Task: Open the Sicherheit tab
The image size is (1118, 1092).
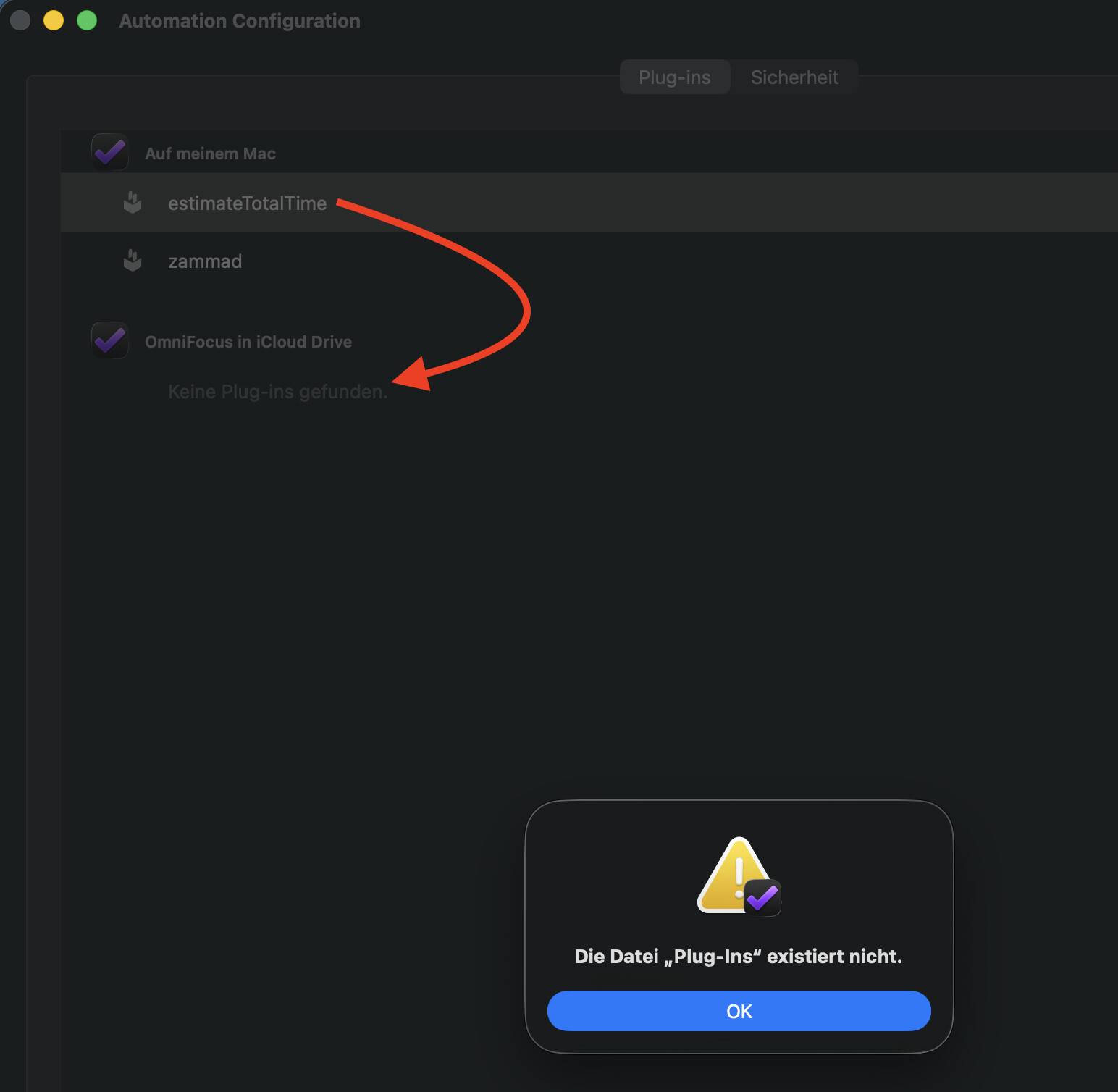Action: (x=794, y=77)
